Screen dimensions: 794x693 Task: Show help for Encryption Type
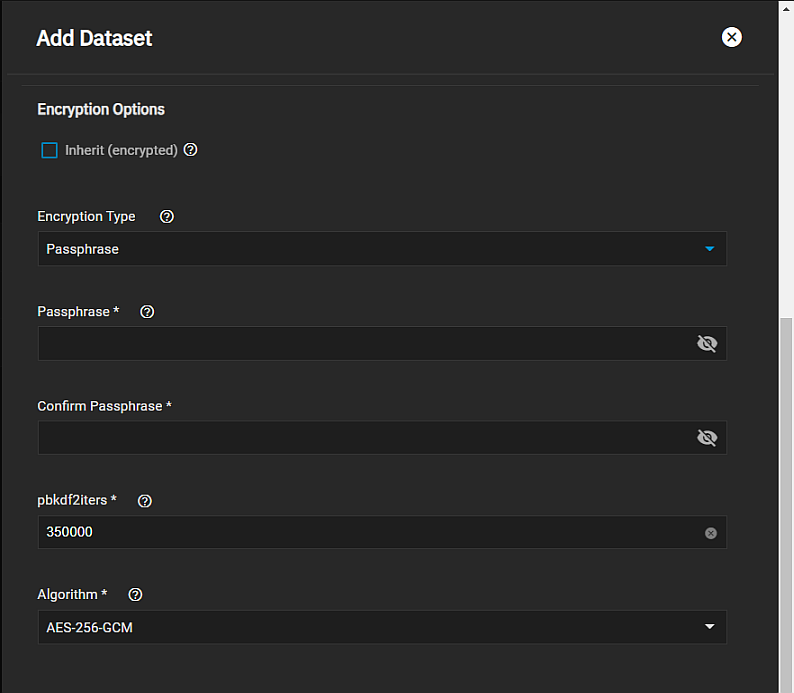pyautogui.click(x=167, y=216)
